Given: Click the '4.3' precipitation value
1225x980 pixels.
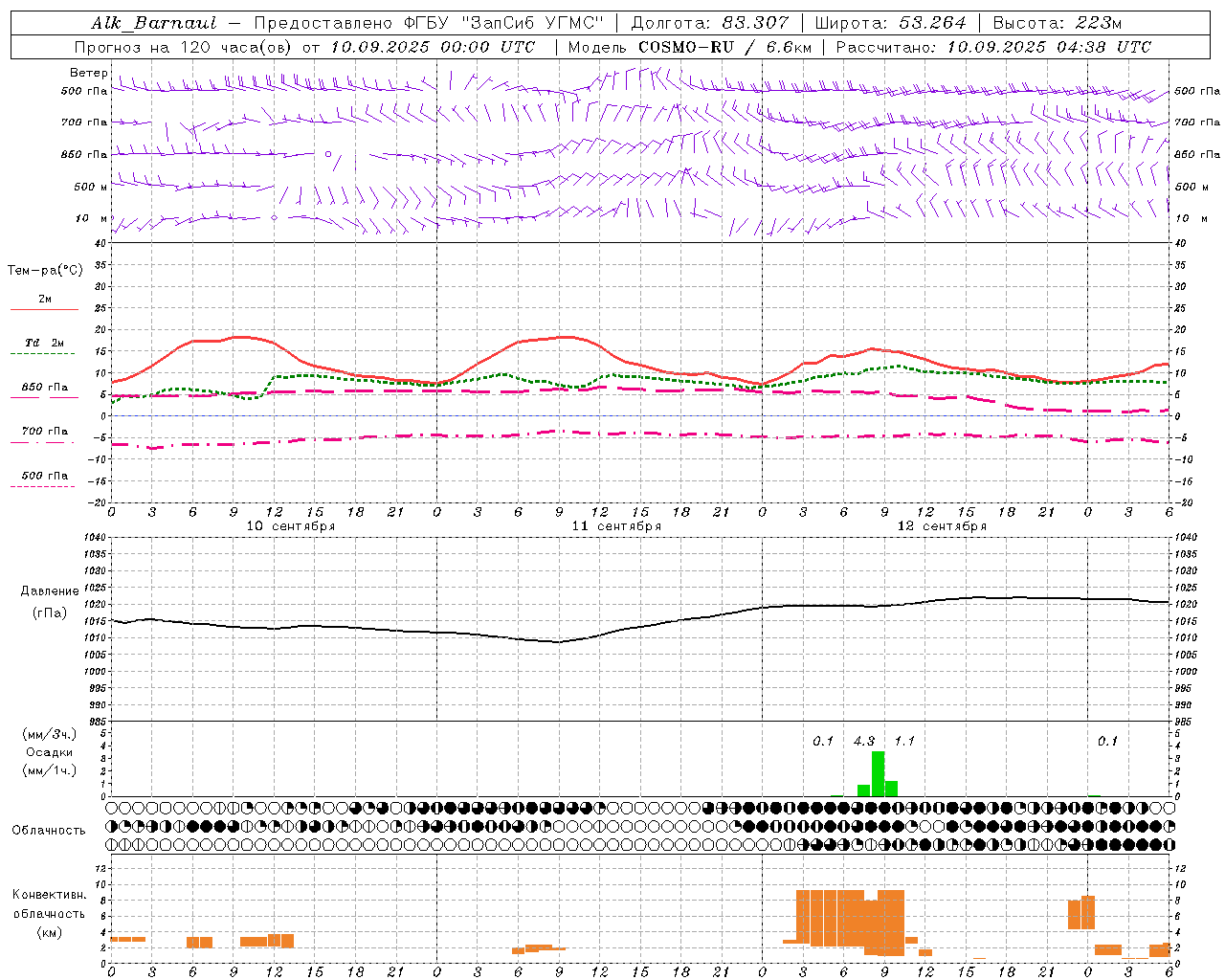Looking at the screenshot, I should pos(864,742).
